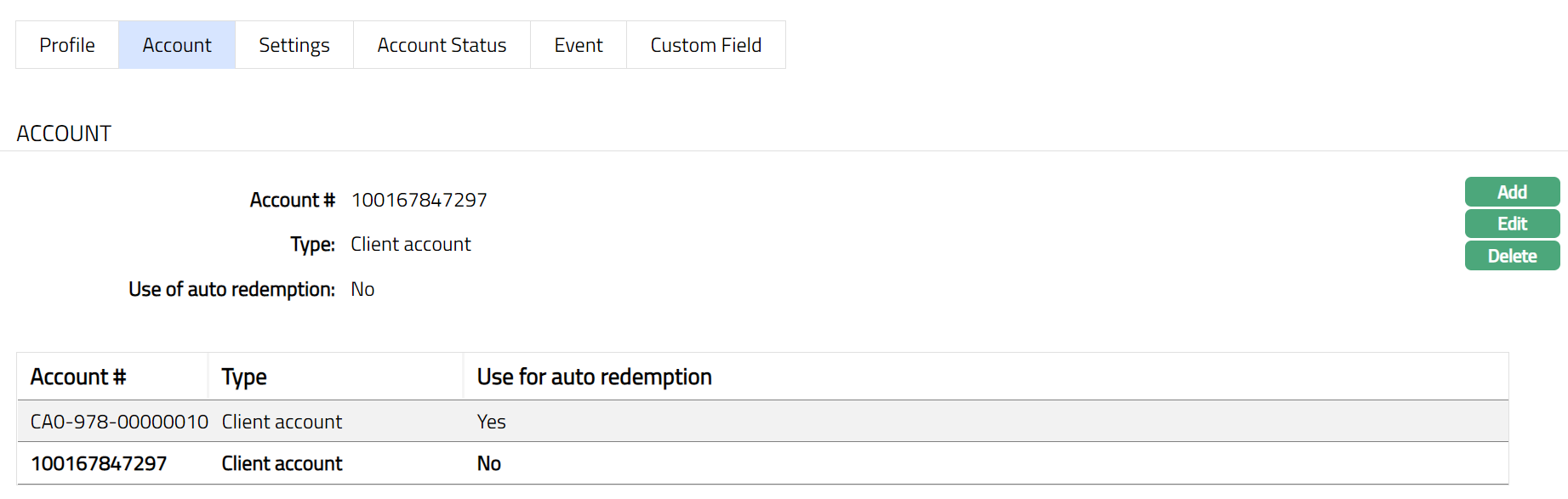This screenshot has height=499, width=1568.
Task: Select the Account tab
Action: pyautogui.click(x=177, y=45)
